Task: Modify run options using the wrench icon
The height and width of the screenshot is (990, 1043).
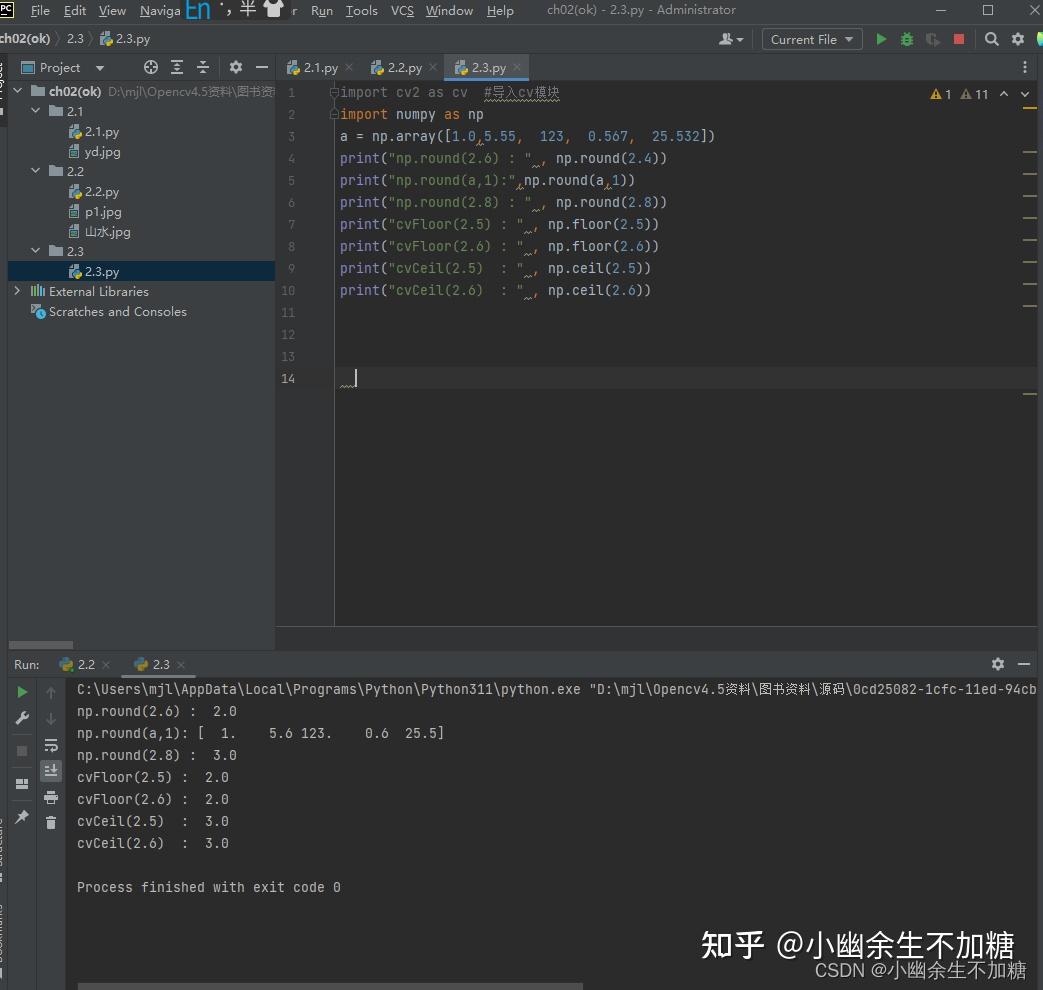Action: click(x=22, y=718)
